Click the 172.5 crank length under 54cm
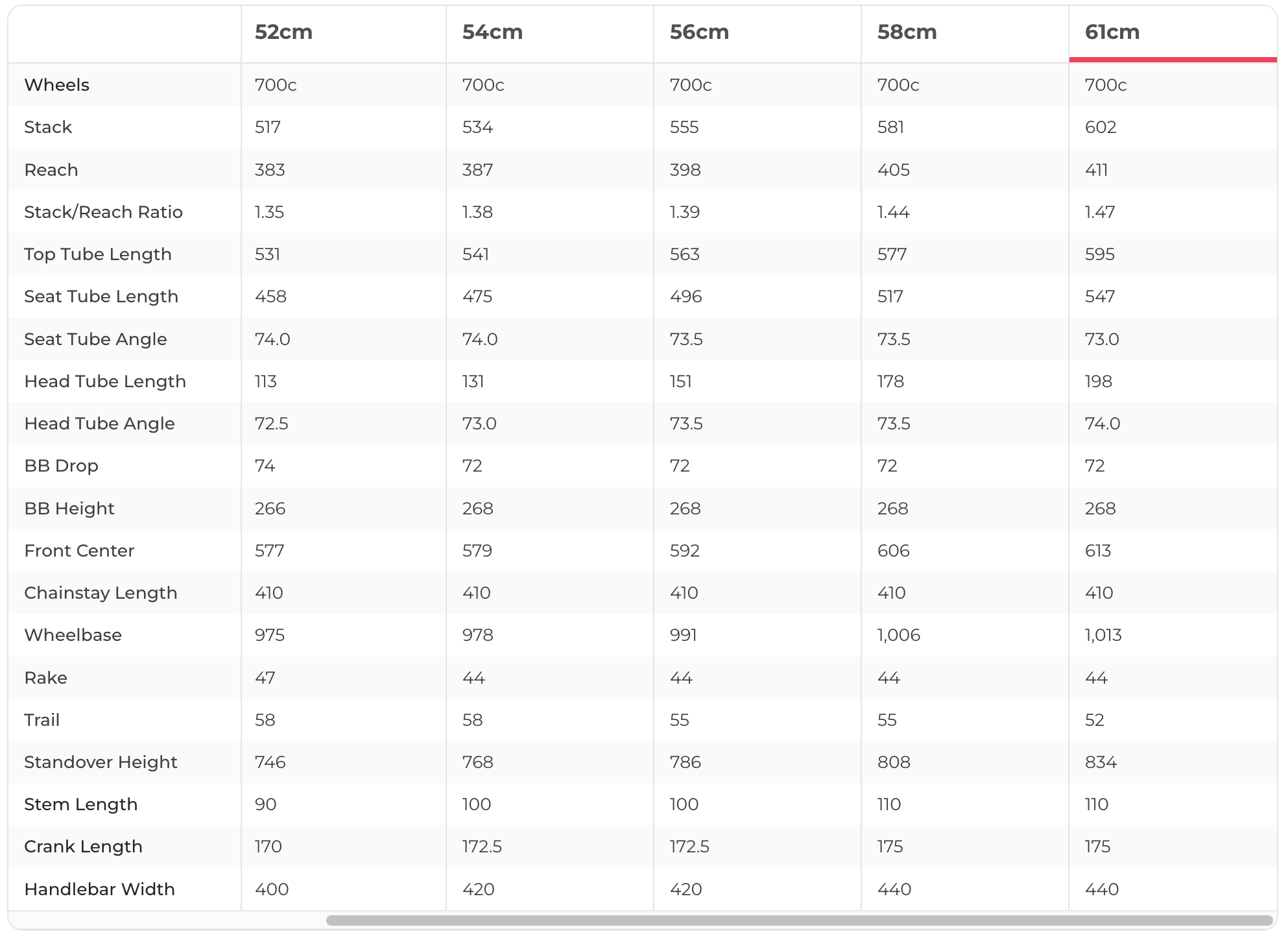 (x=482, y=847)
